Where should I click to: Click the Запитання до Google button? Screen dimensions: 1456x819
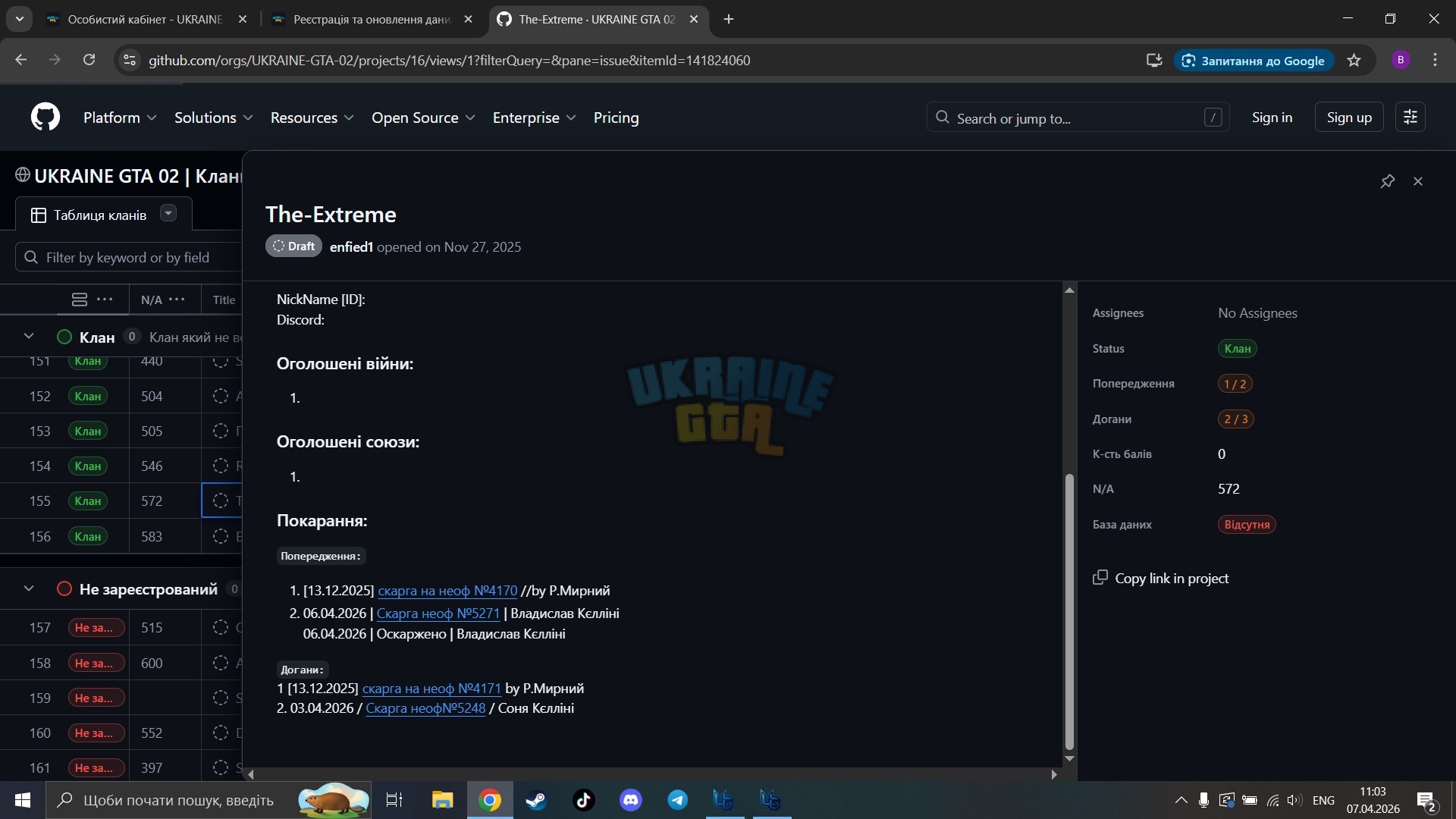[x=1254, y=61]
